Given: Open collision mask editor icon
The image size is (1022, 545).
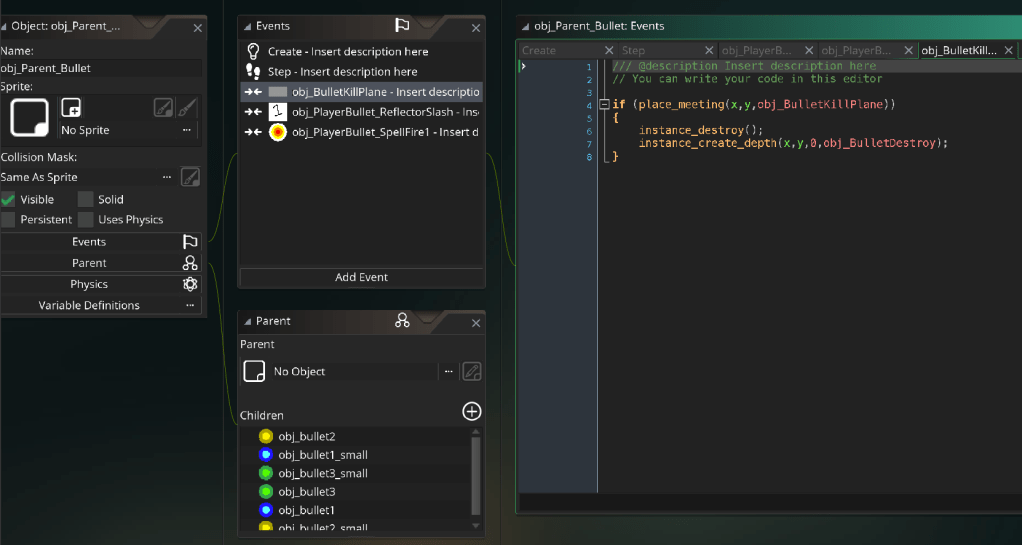Looking at the screenshot, I should [x=189, y=177].
